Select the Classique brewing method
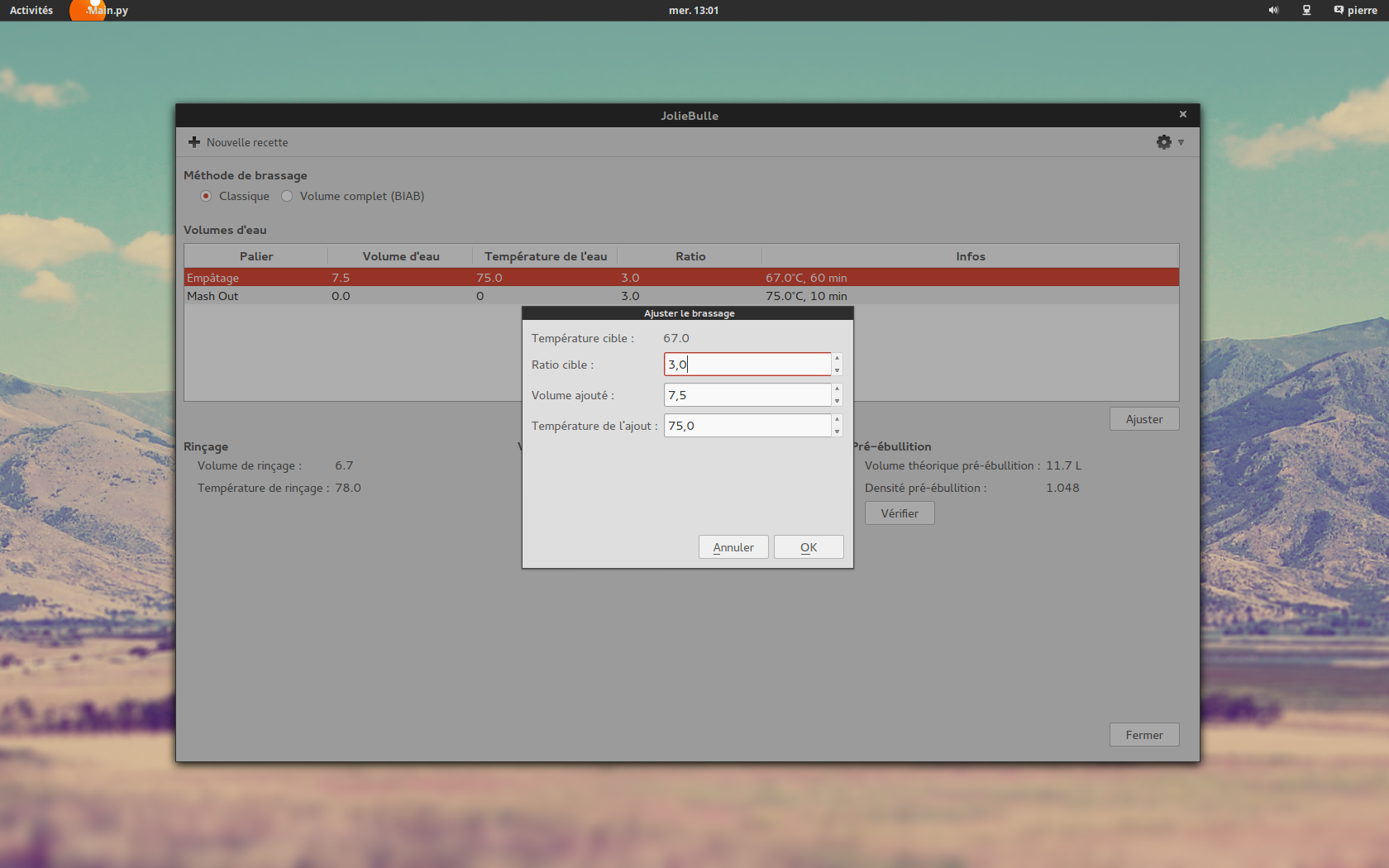1389x868 pixels. 206,196
